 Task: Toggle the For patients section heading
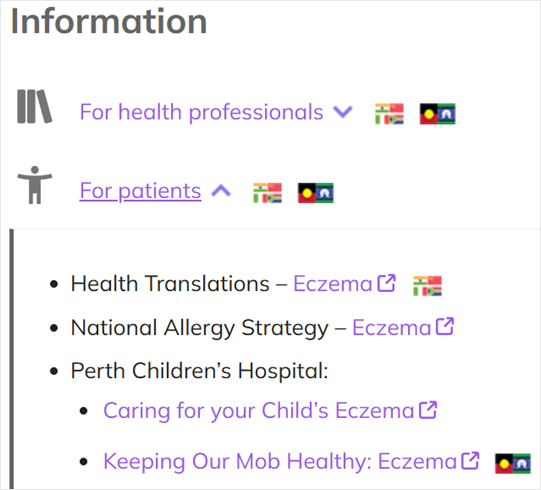tap(140, 190)
